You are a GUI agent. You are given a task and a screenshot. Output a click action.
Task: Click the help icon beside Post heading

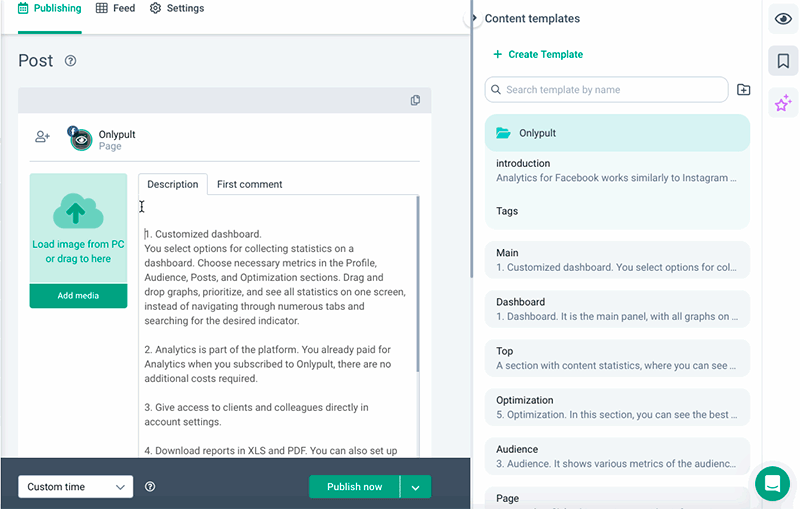(70, 61)
